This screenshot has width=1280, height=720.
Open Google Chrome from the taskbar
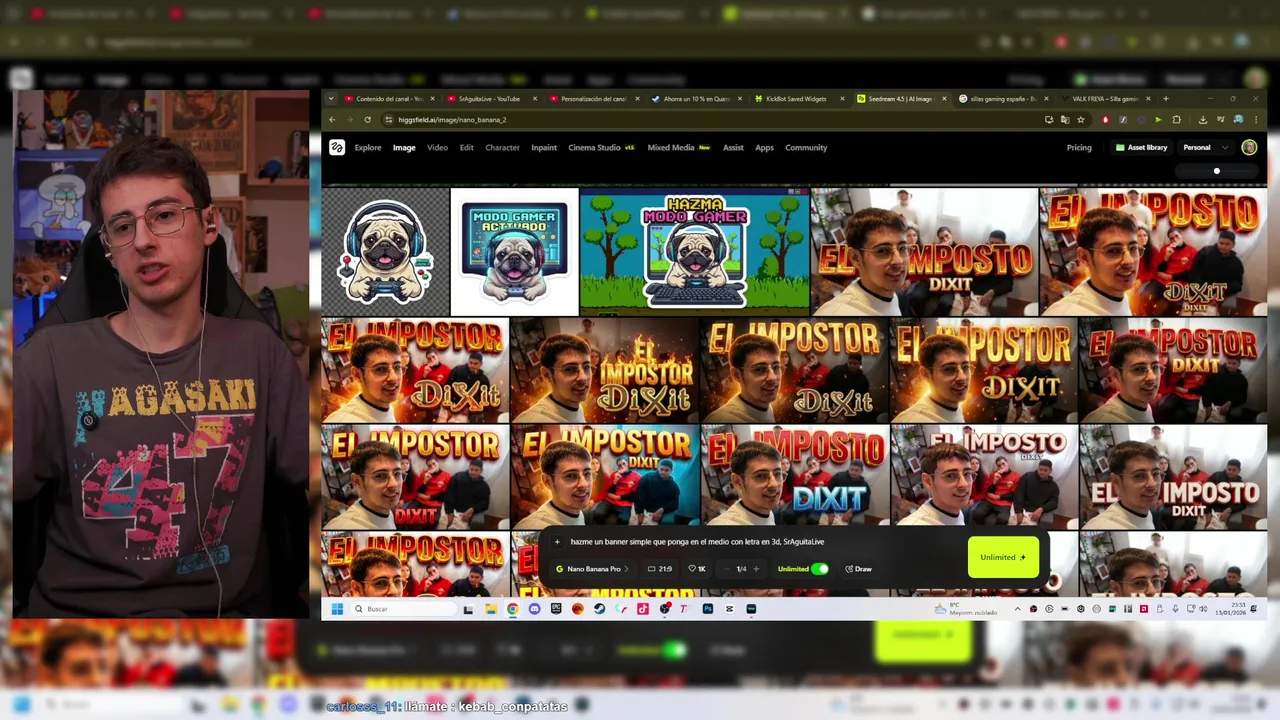tap(513, 609)
